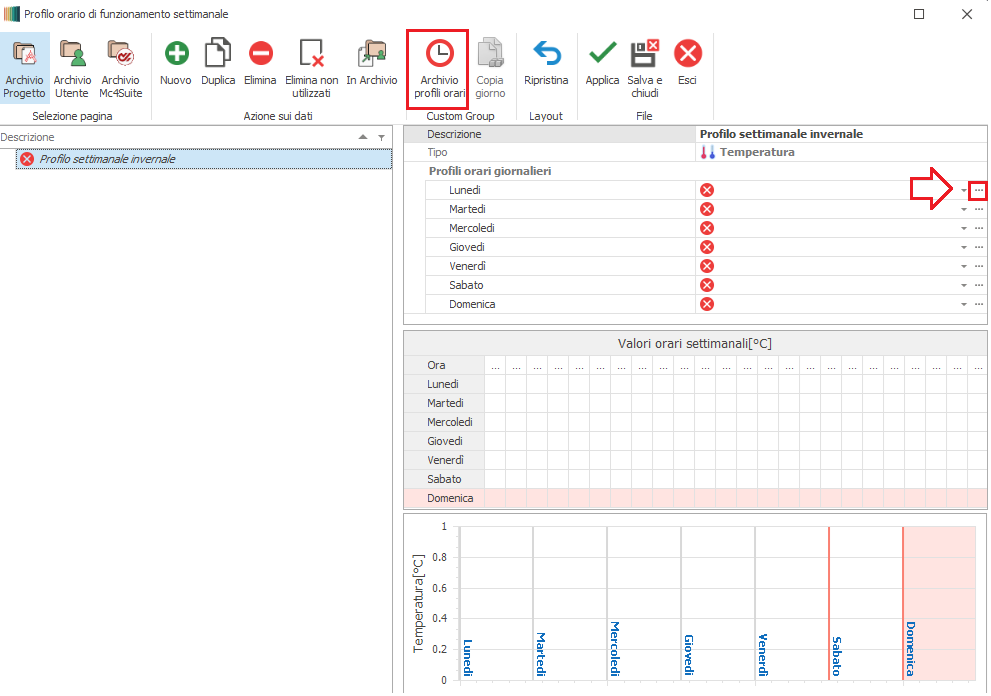Apply changes with Applica
Viewport: 991px width, 696px height.
(602, 64)
